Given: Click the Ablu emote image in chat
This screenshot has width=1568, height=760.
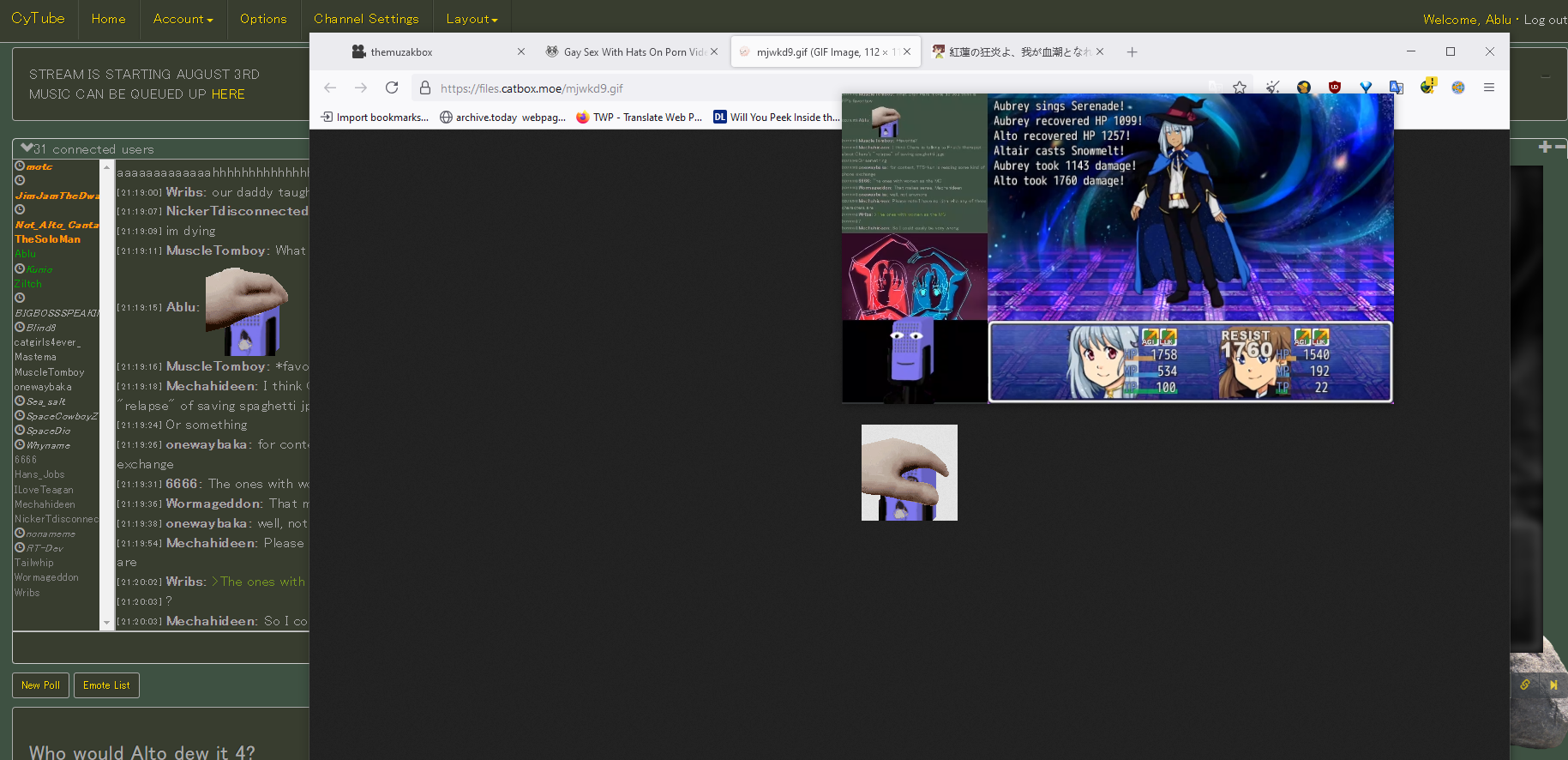Looking at the screenshot, I should pyautogui.click(x=247, y=311).
